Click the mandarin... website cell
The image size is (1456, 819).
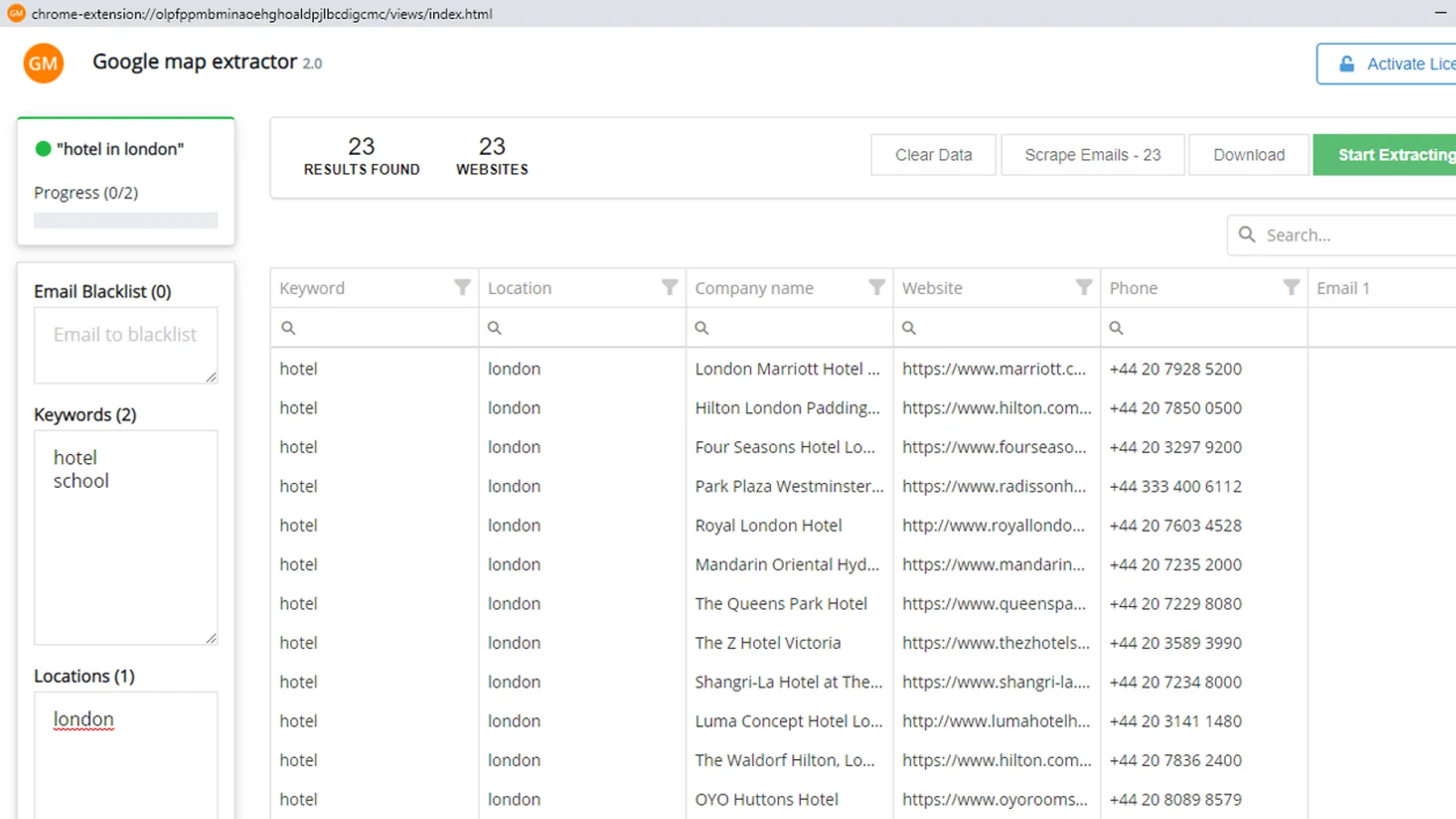[x=996, y=564]
